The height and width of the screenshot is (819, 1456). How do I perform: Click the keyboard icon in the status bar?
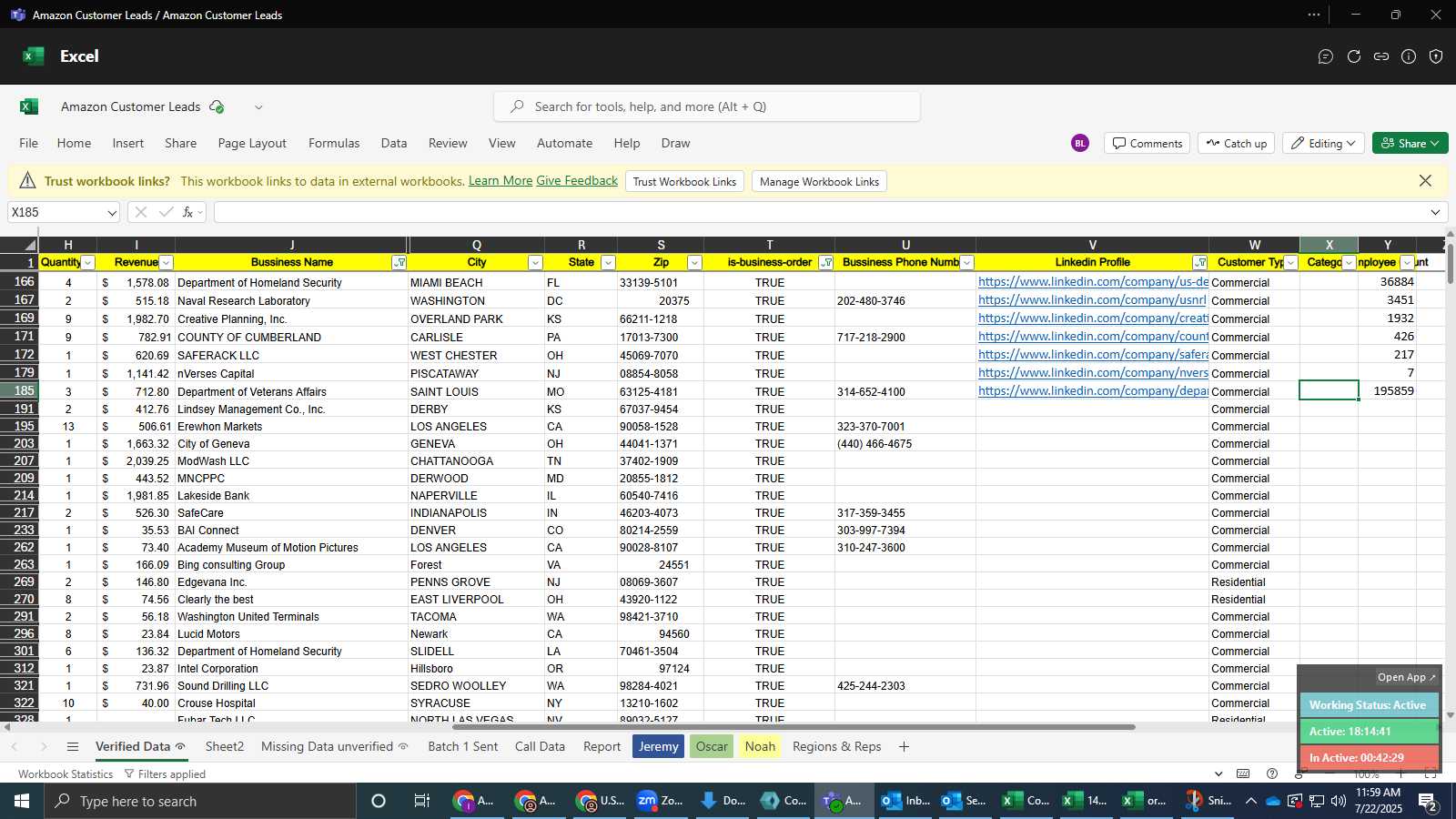(1243, 773)
